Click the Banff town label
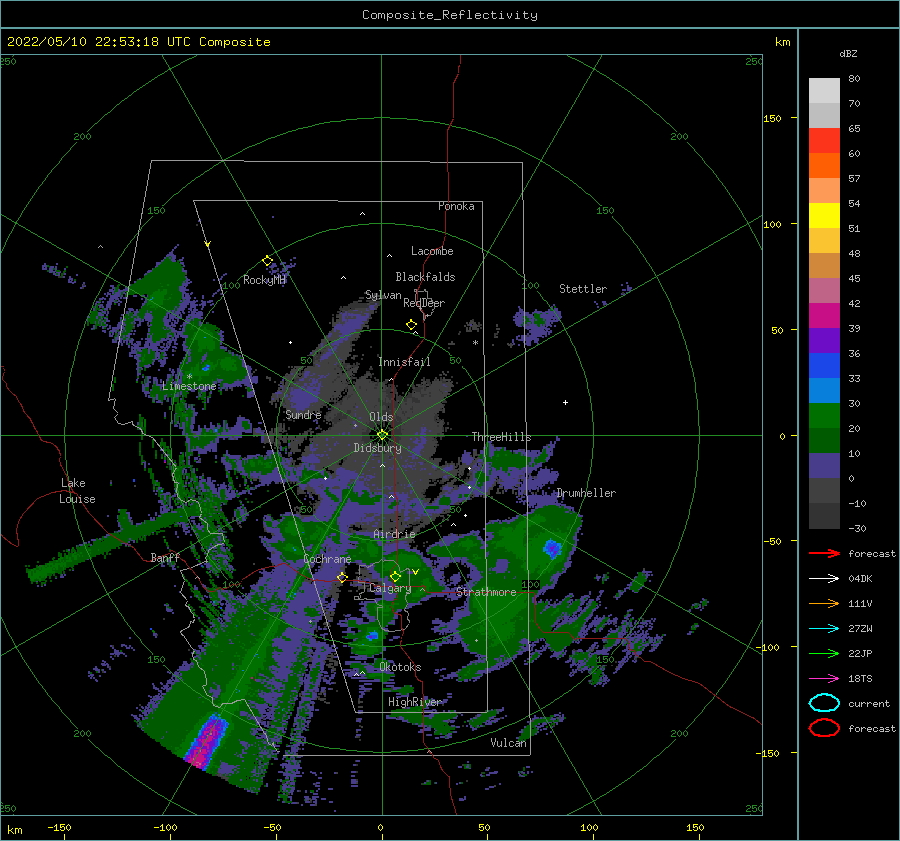Viewport: 900px width, 841px height. tap(165, 558)
